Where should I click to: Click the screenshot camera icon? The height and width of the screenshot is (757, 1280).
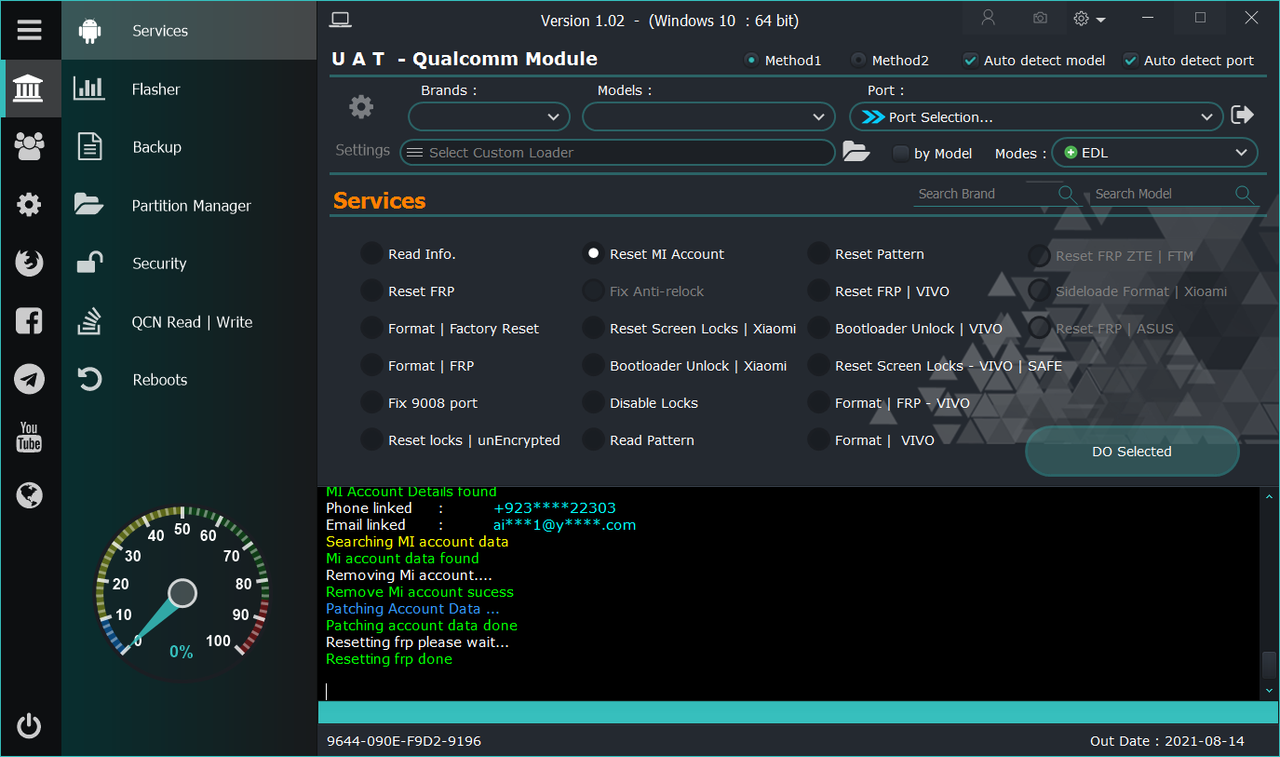pyautogui.click(x=1040, y=19)
